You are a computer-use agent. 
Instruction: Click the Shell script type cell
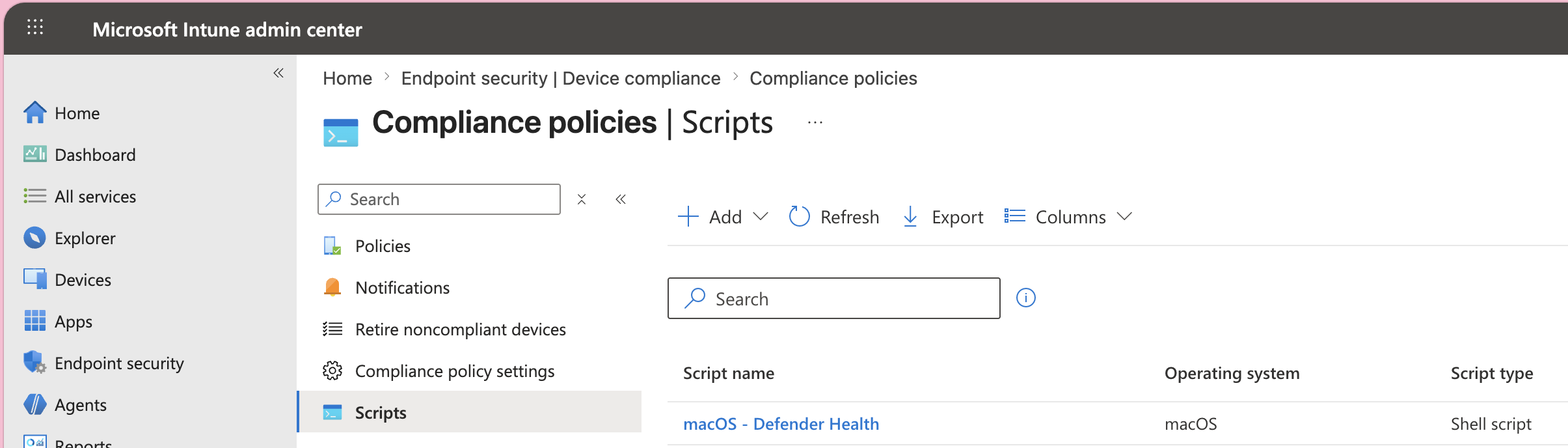[x=1491, y=424]
